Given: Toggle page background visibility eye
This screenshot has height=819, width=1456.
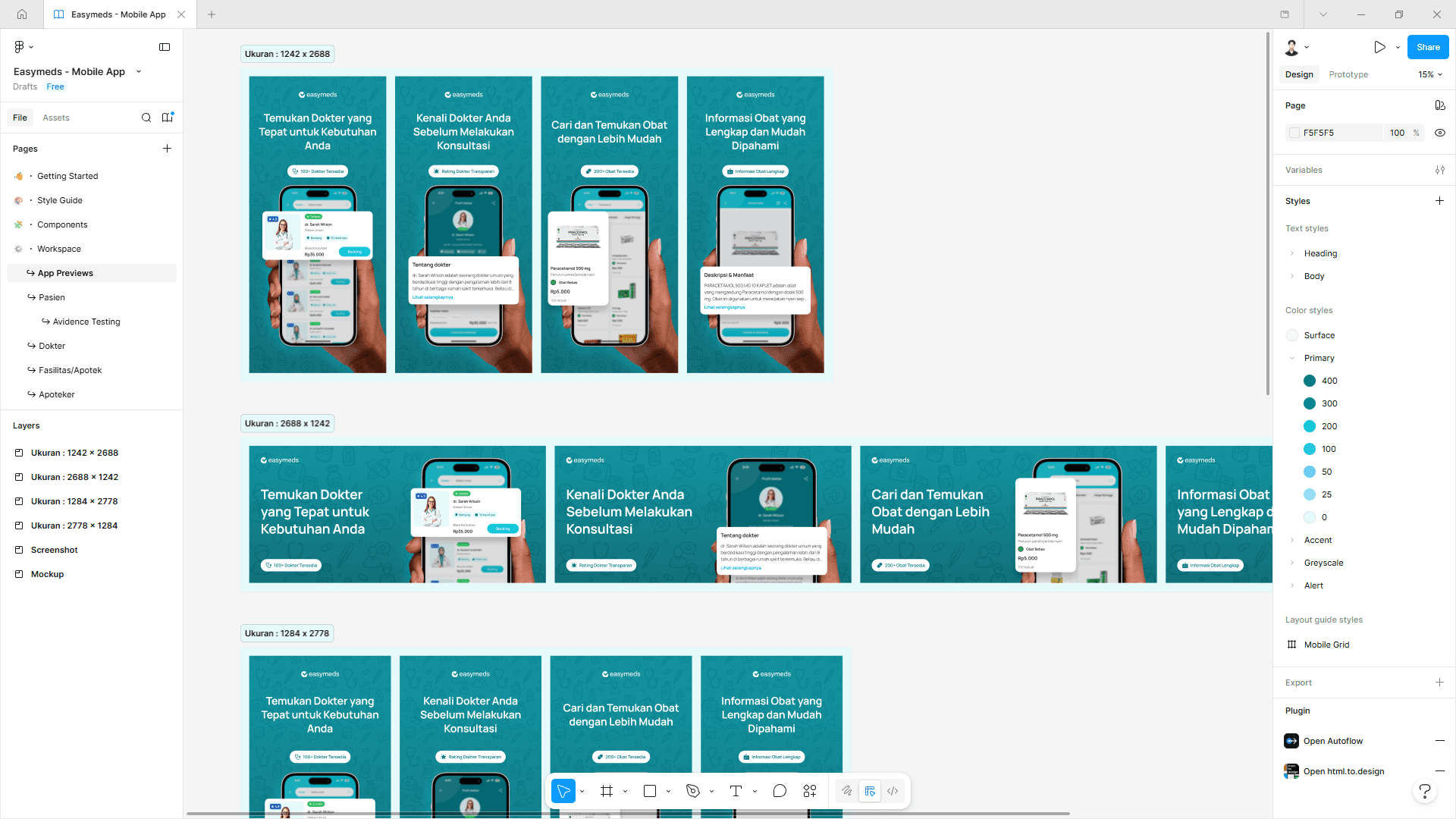Looking at the screenshot, I should [1439, 133].
